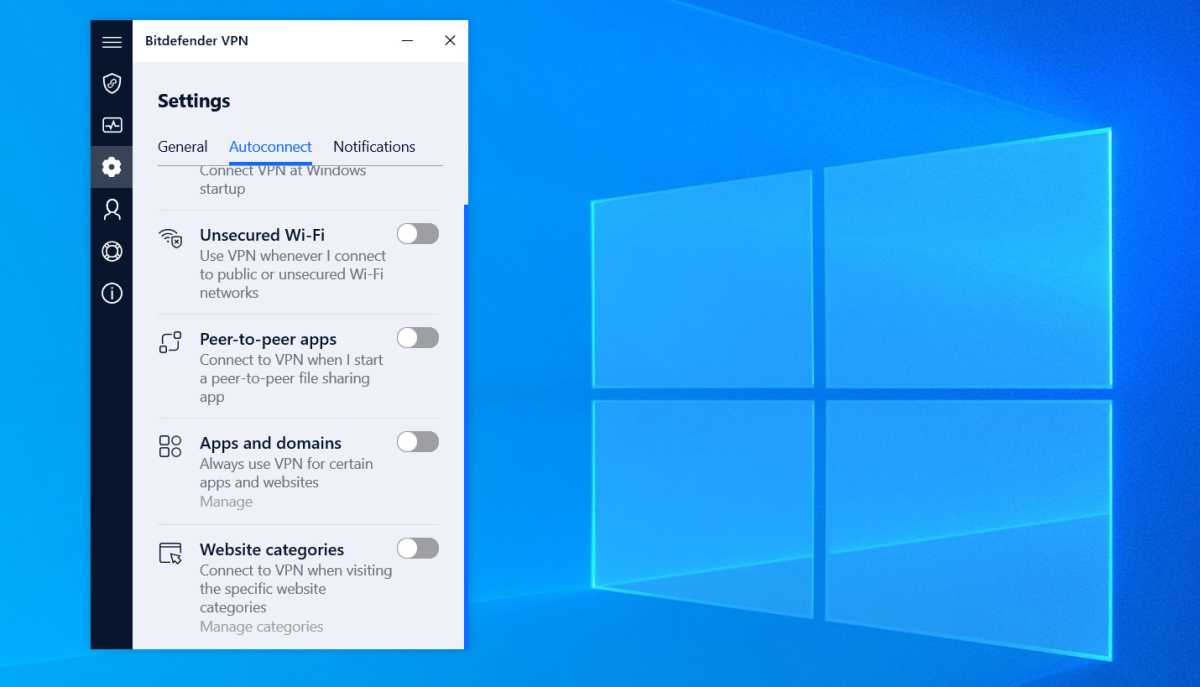The image size is (1200, 687).
Task: Open the About info icon
Action: tap(112, 293)
